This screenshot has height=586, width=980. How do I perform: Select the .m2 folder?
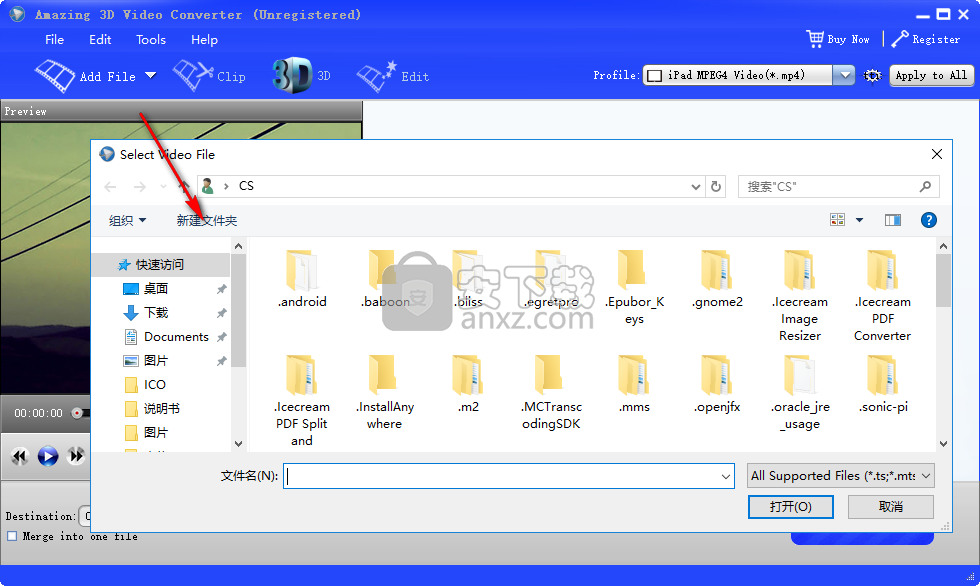468,384
